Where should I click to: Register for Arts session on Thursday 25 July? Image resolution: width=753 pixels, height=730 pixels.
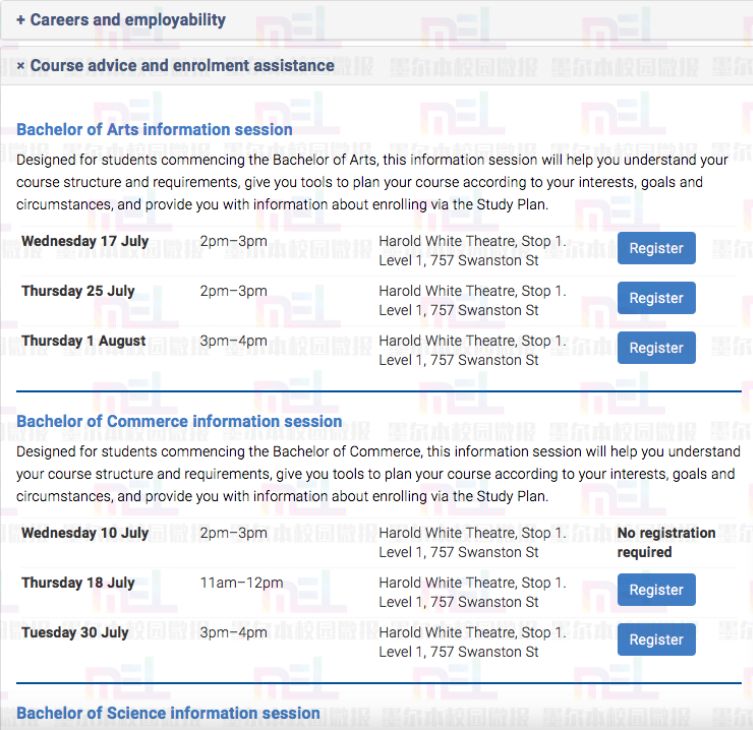(656, 298)
